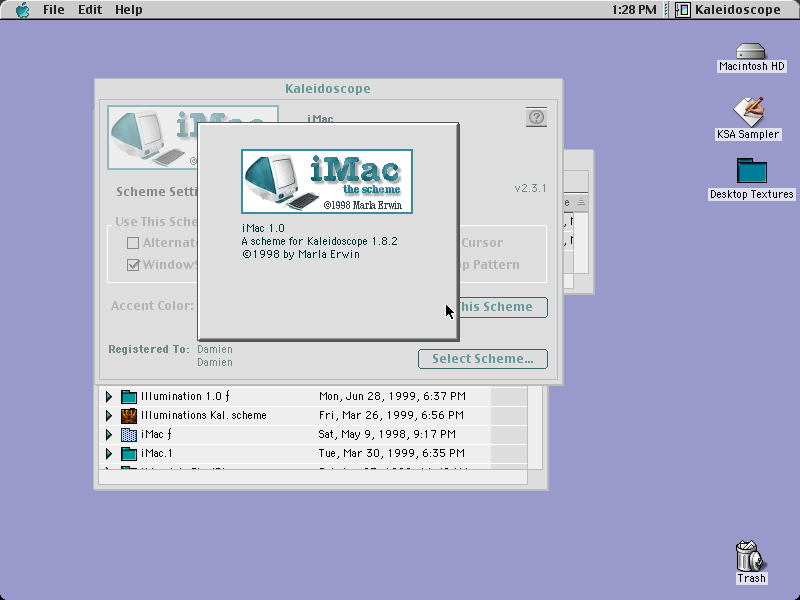Click the Select Scheme... button
800x600 pixels.
(483, 359)
